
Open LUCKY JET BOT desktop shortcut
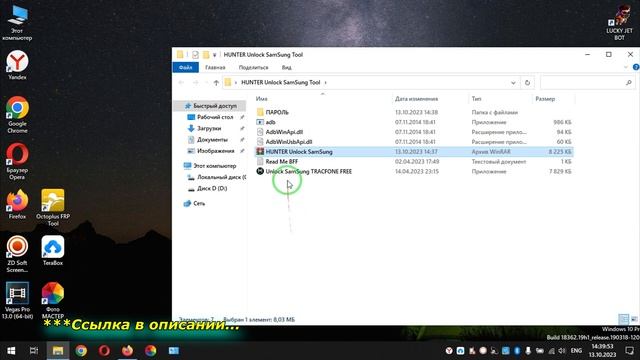619,22
